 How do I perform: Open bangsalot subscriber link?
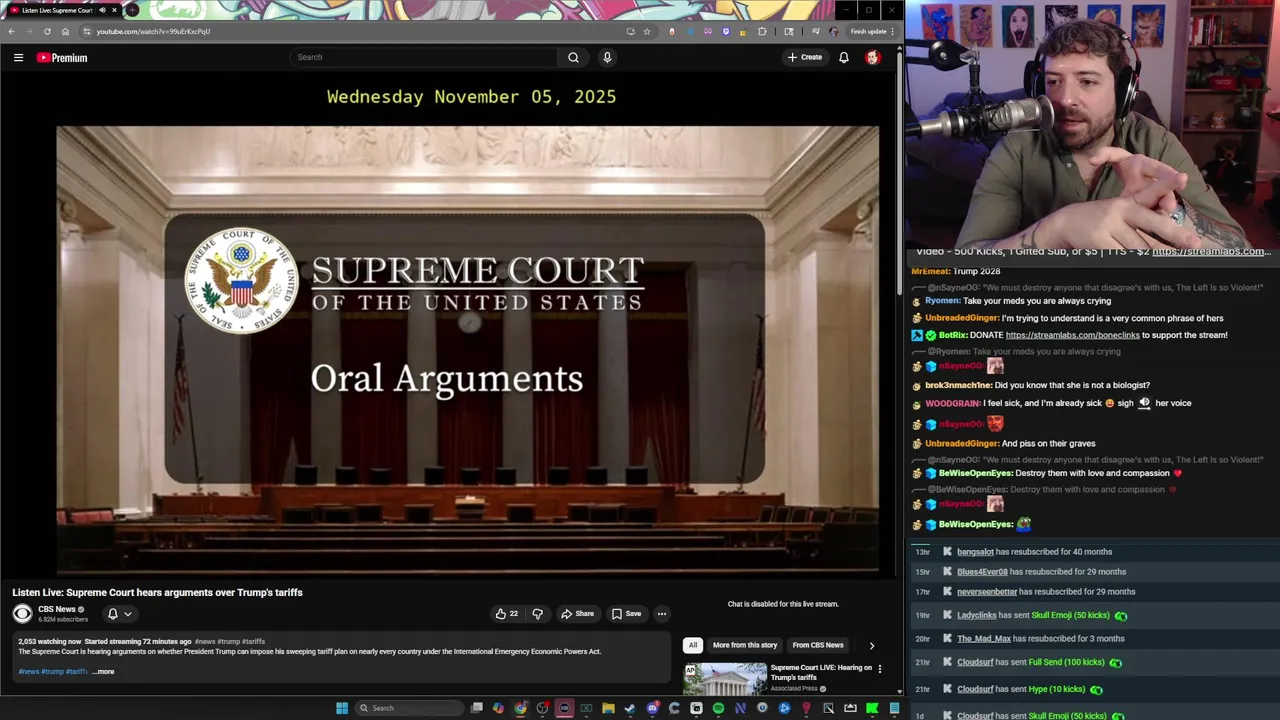(975, 552)
